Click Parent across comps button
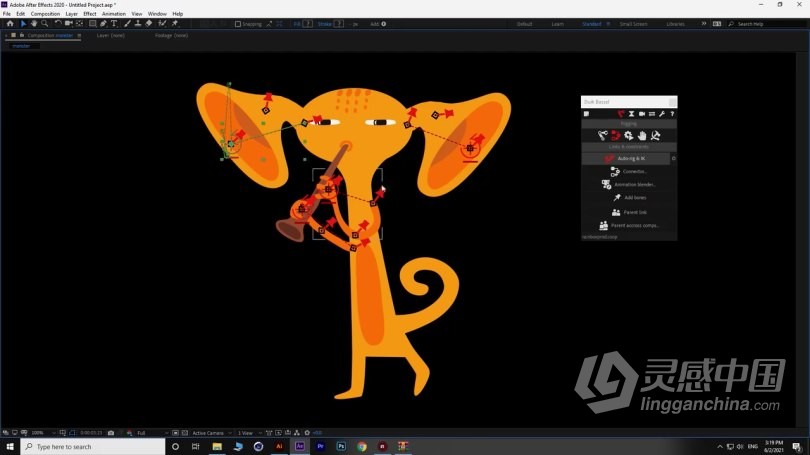The width and height of the screenshot is (810, 455). click(629, 226)
